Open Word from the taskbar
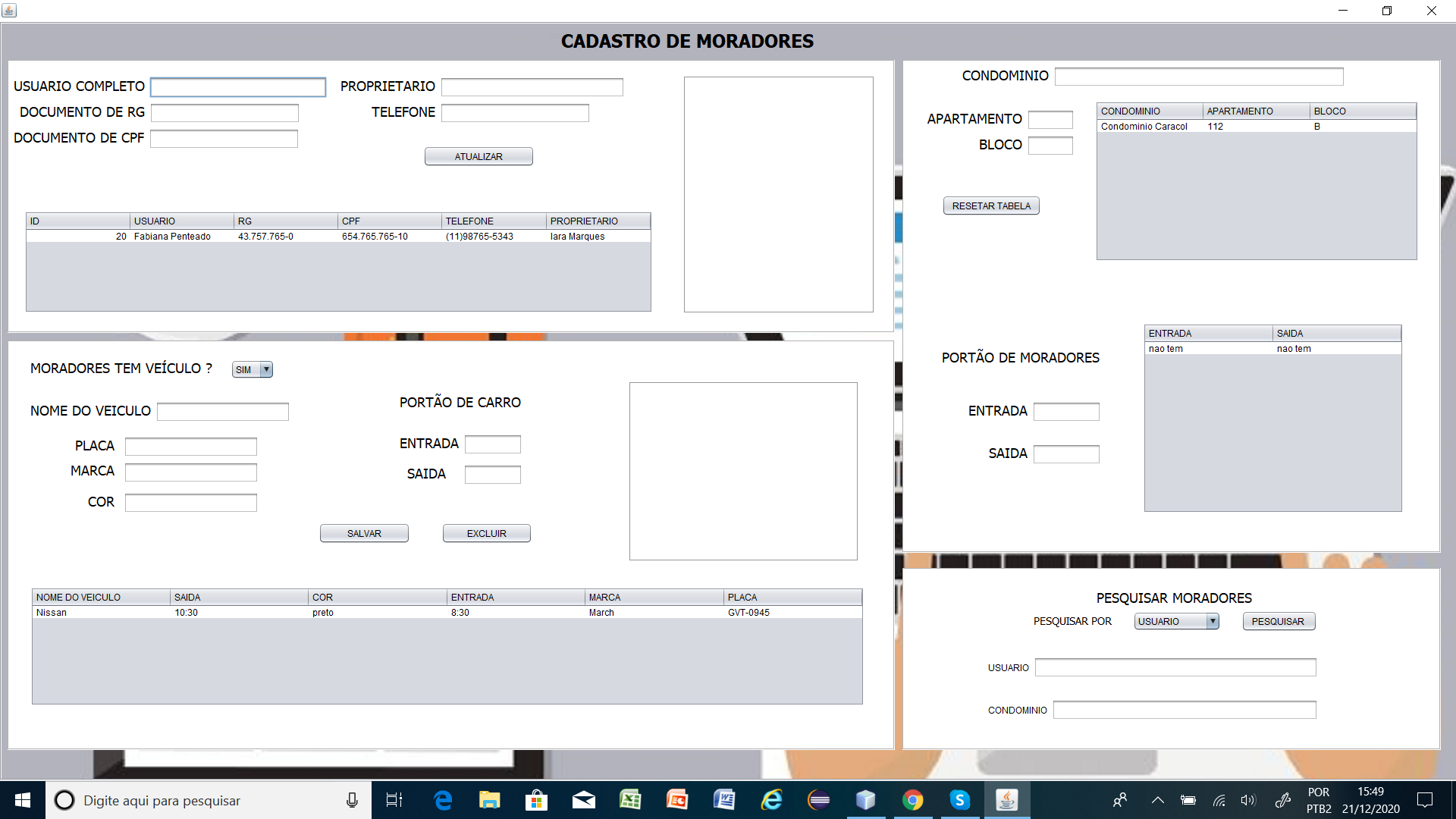 [x=724, y=800]
